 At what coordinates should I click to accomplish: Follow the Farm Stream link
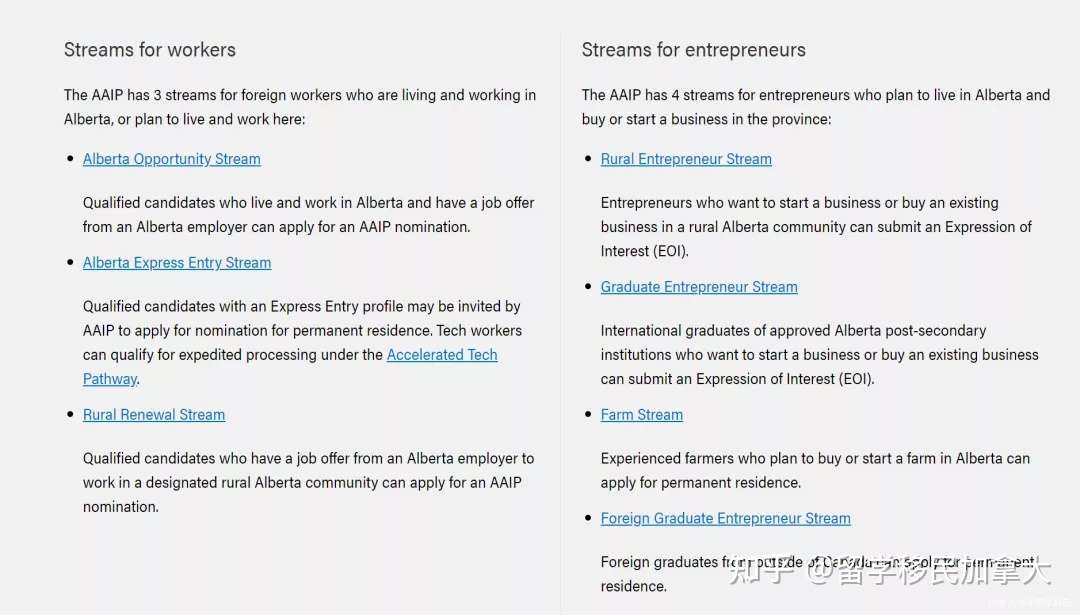pos(642,415)
